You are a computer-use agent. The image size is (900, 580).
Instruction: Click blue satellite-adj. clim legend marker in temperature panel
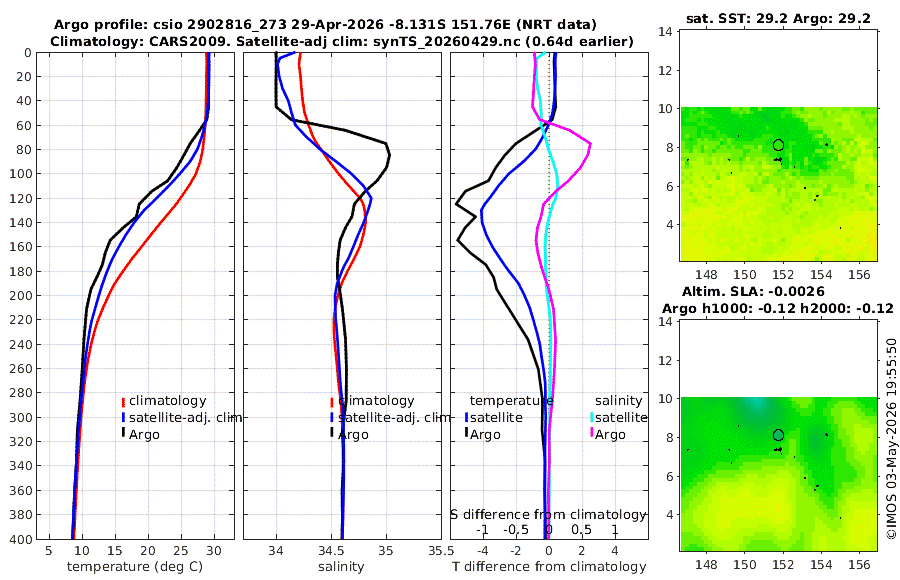pyautogui.click(x=123, y=417)
